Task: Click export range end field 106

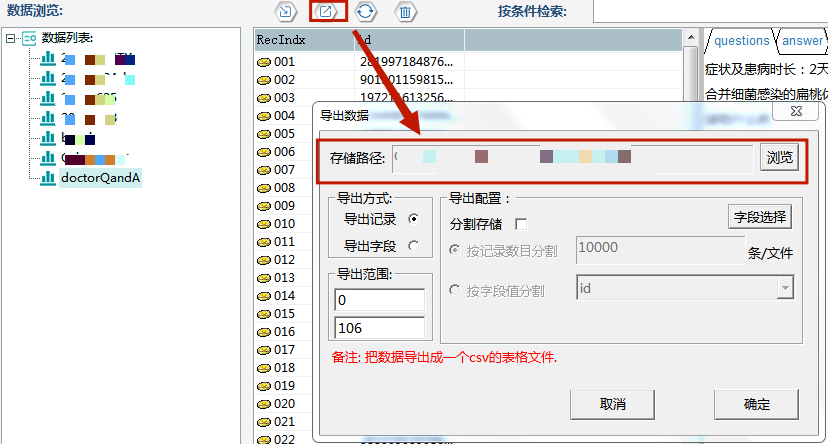Action: point(380,328)
